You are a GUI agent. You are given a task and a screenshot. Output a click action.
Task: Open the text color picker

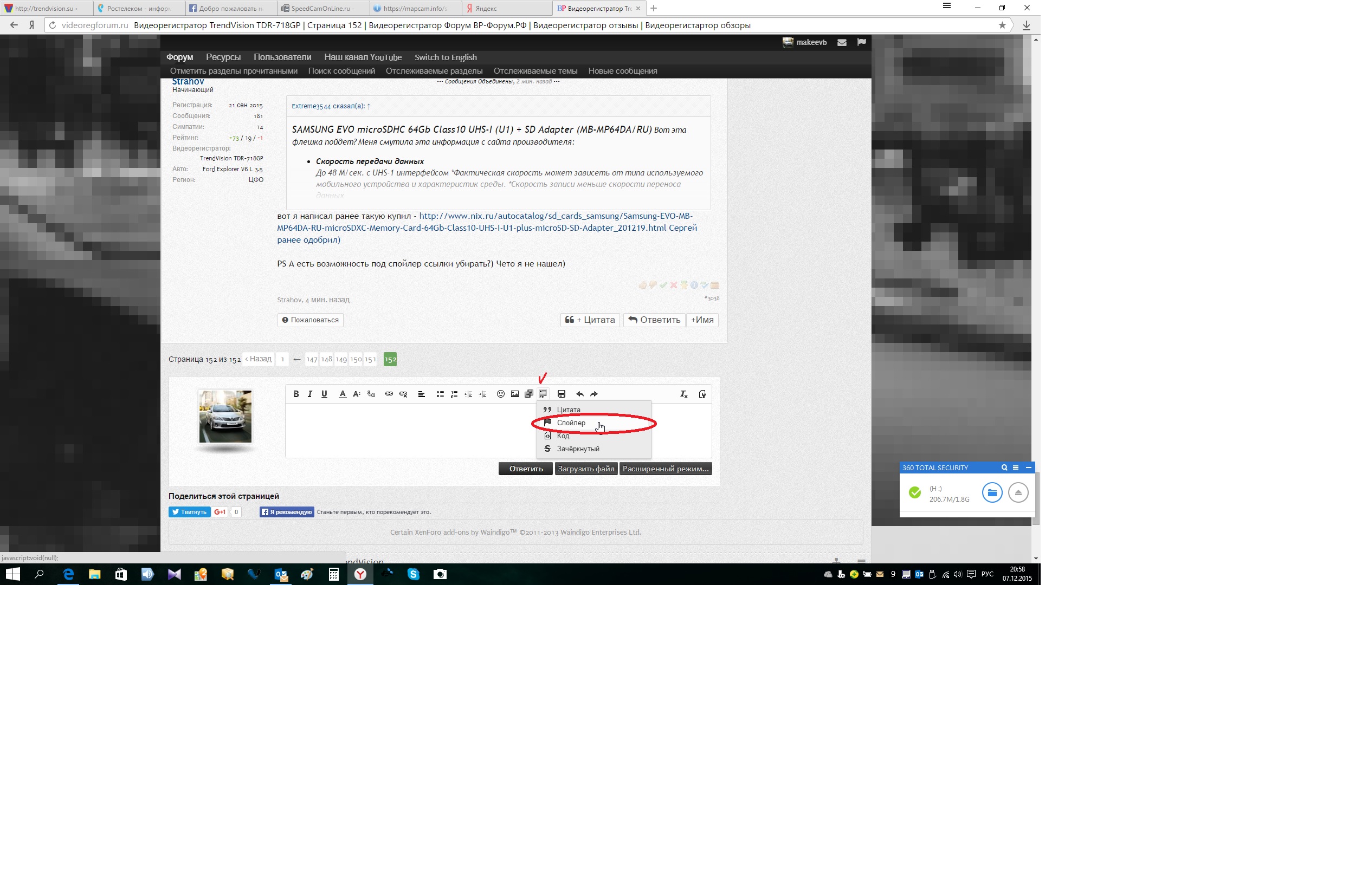[x=342, y=394]
